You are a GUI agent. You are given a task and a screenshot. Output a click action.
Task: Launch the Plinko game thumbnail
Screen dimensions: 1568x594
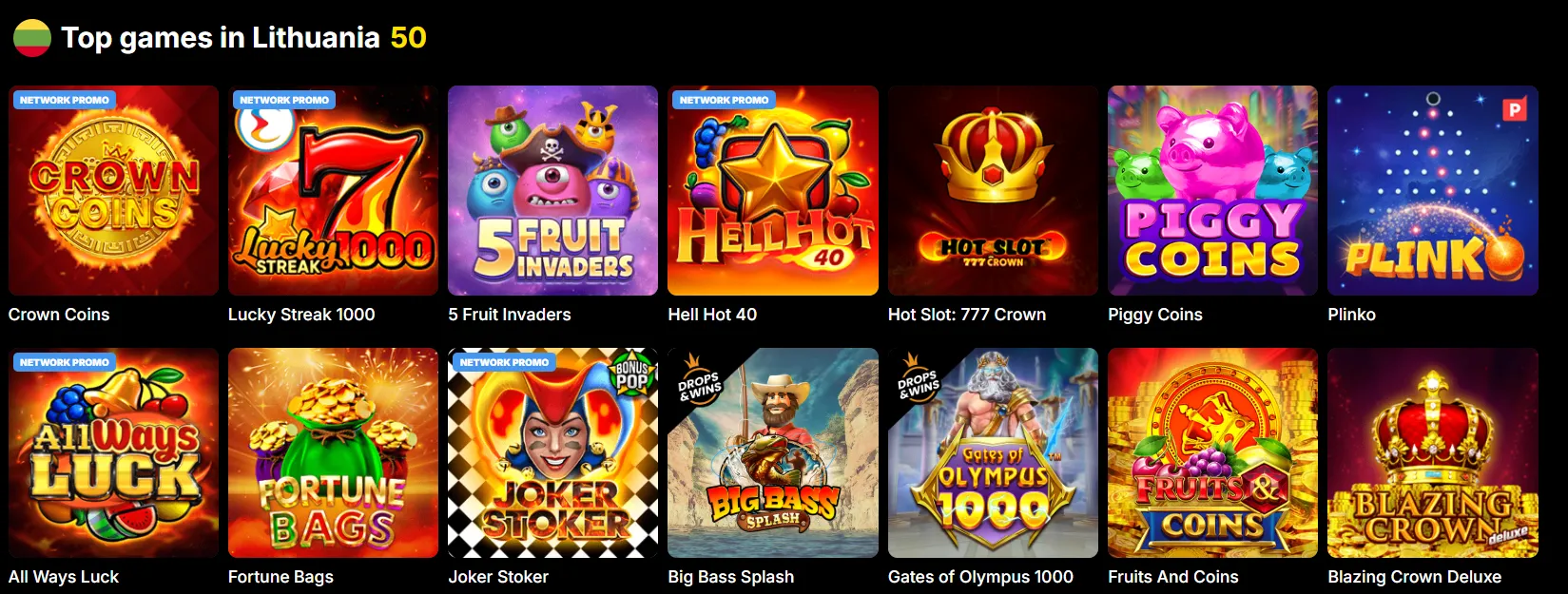1433,190
